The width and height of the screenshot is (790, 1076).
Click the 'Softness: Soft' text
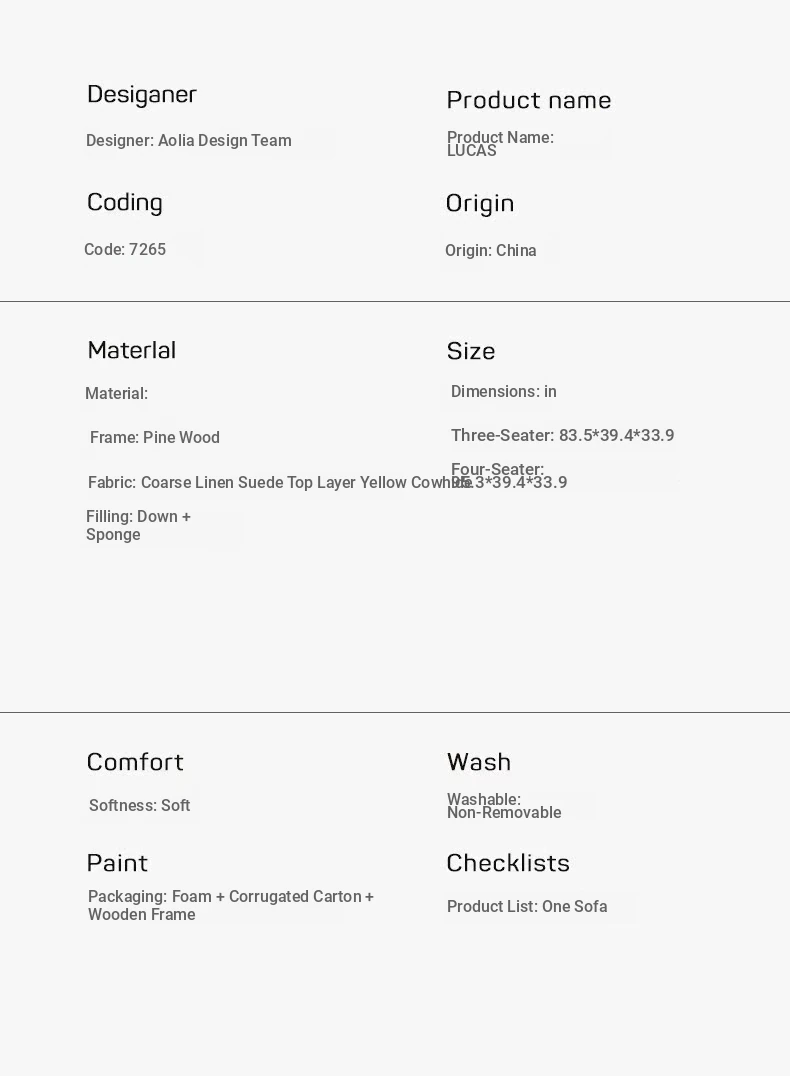click(x=139, y=806)
